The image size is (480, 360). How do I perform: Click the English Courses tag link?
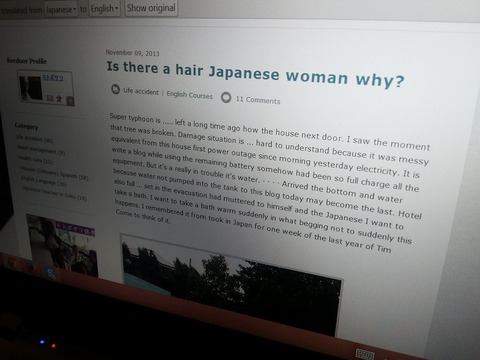click(x=189, y=95)
